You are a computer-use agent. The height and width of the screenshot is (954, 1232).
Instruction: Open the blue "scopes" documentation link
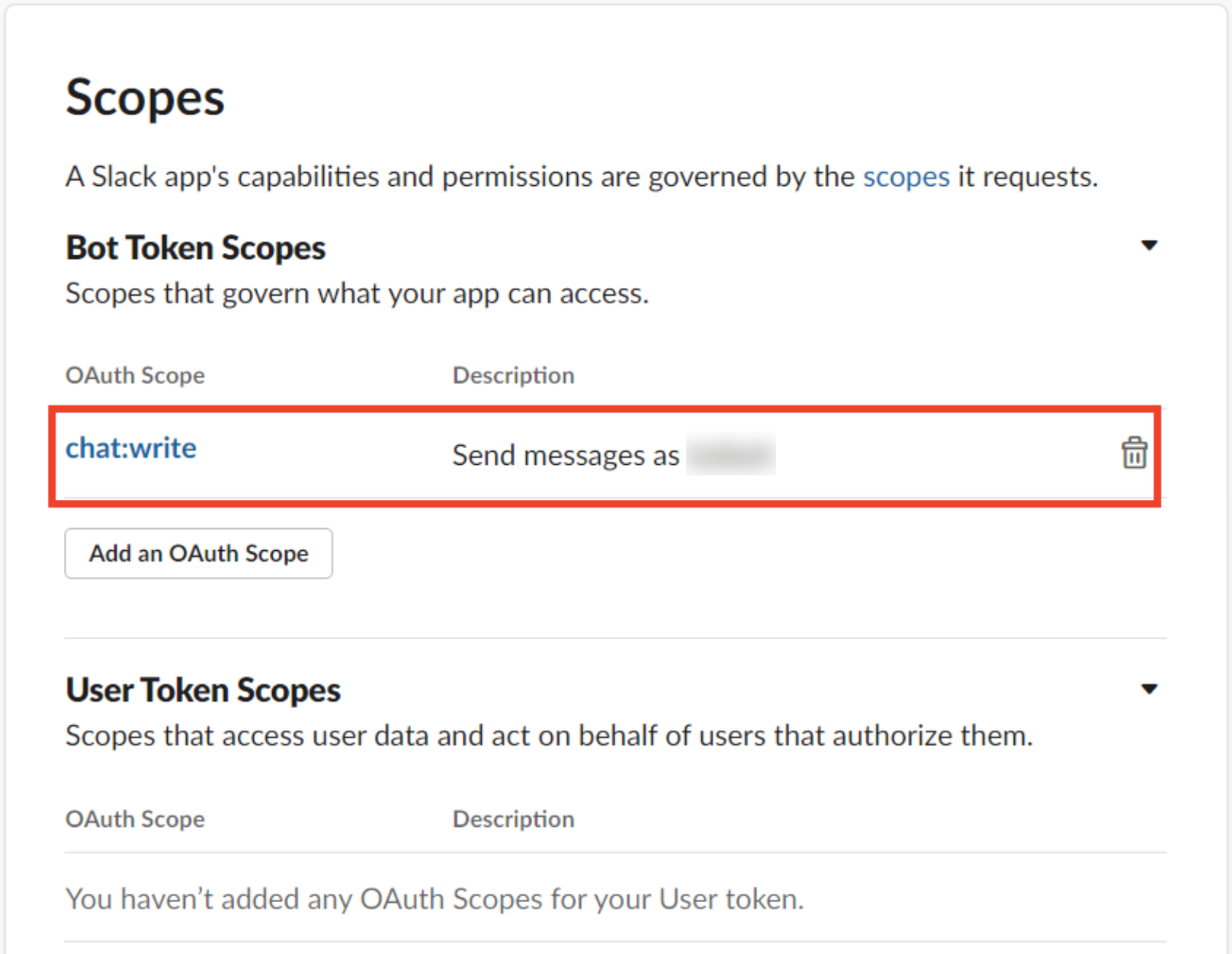[906, 177]
